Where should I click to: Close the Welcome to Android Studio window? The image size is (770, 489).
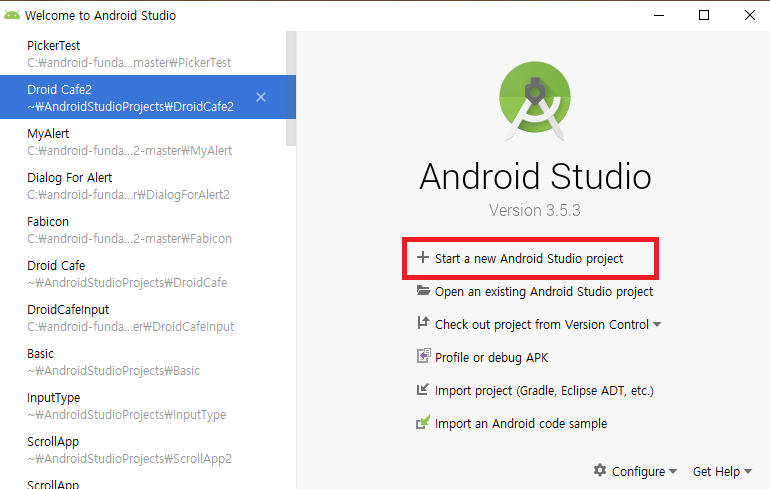pyautogui.click(x=749, y=15)
